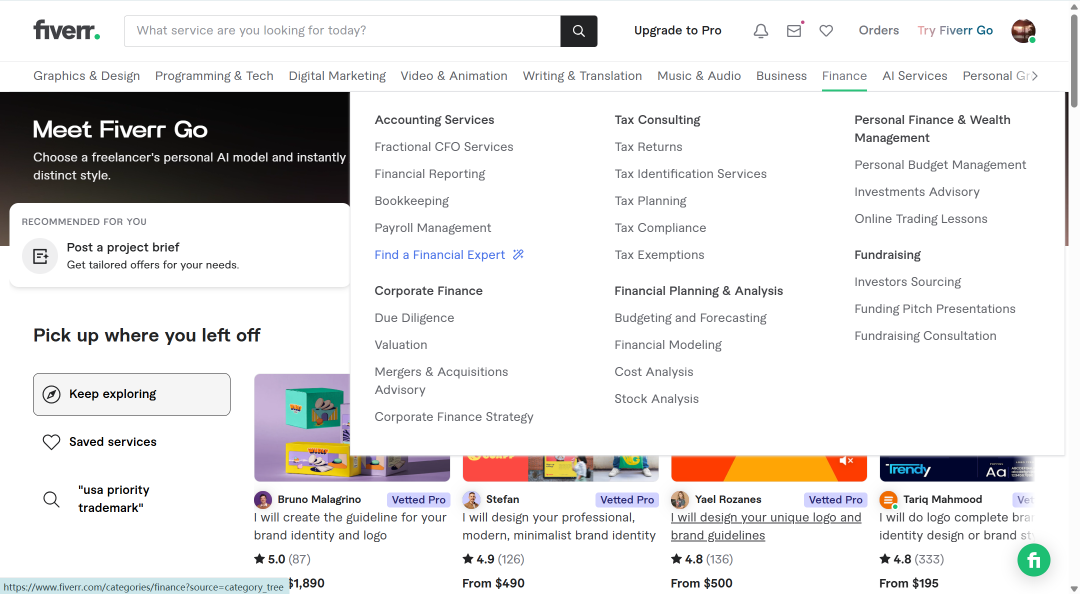Open Tax Returns link
1080x594 pixels.
click(x=648, y=147)
